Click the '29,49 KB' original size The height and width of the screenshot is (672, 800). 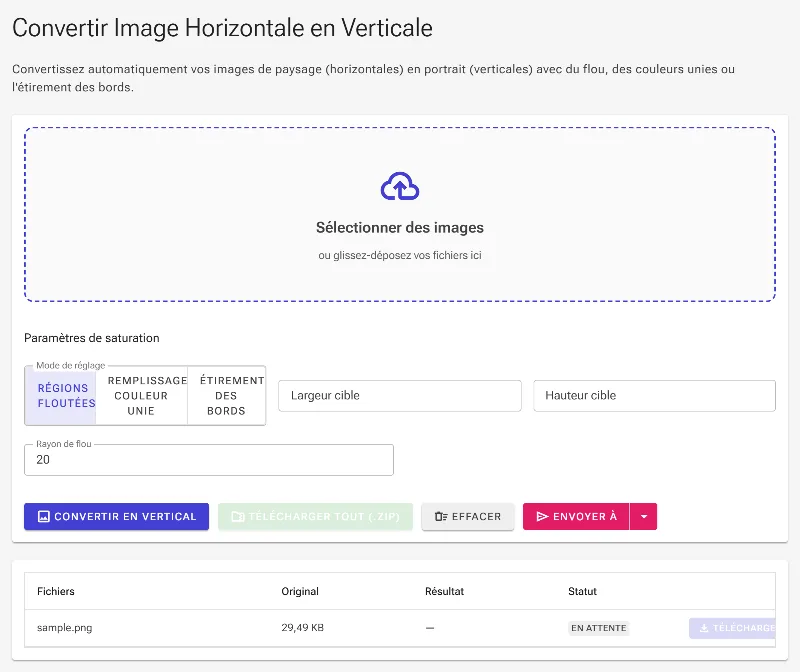(x=303, y=628)
